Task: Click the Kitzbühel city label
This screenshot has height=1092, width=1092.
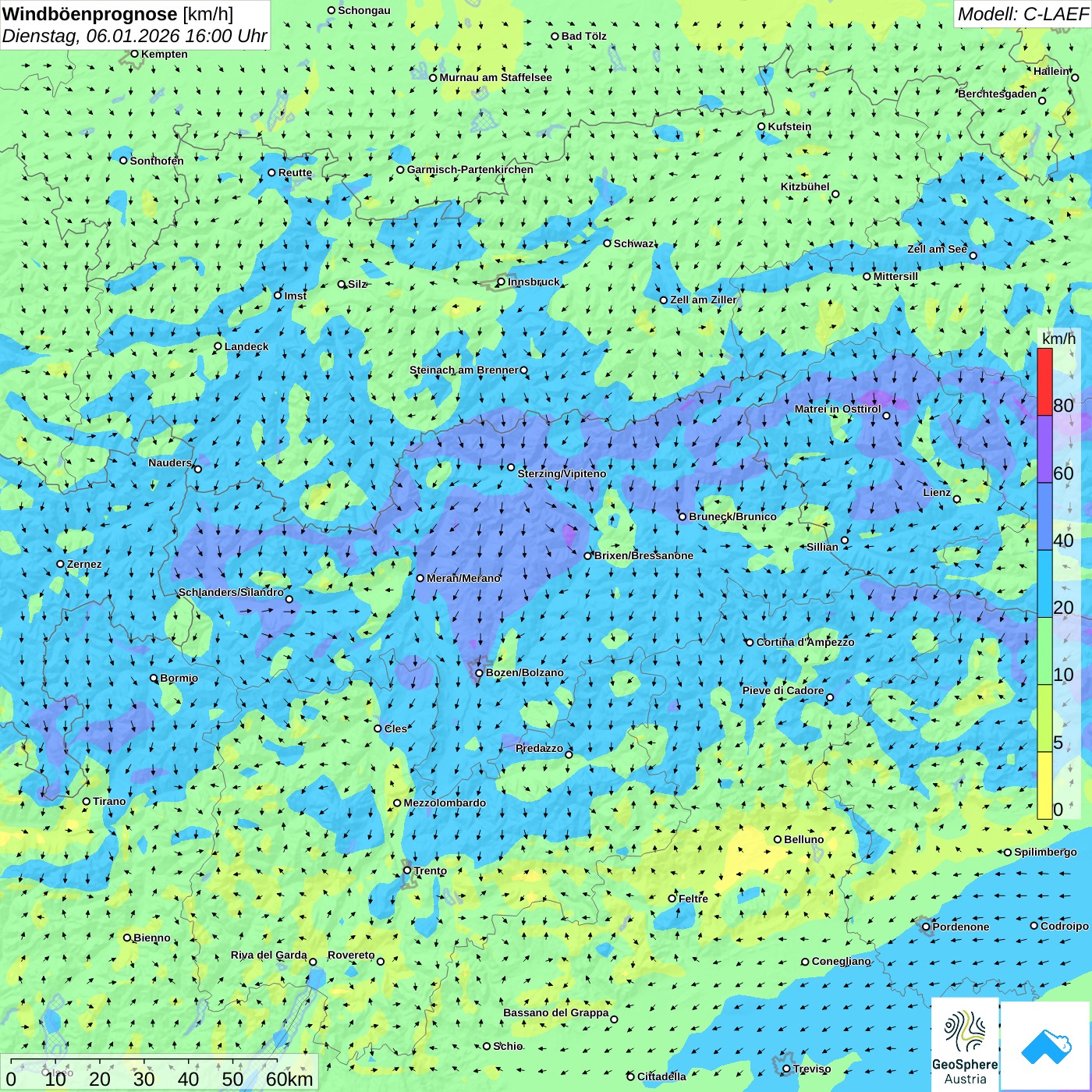Action: tap(805, 186)
